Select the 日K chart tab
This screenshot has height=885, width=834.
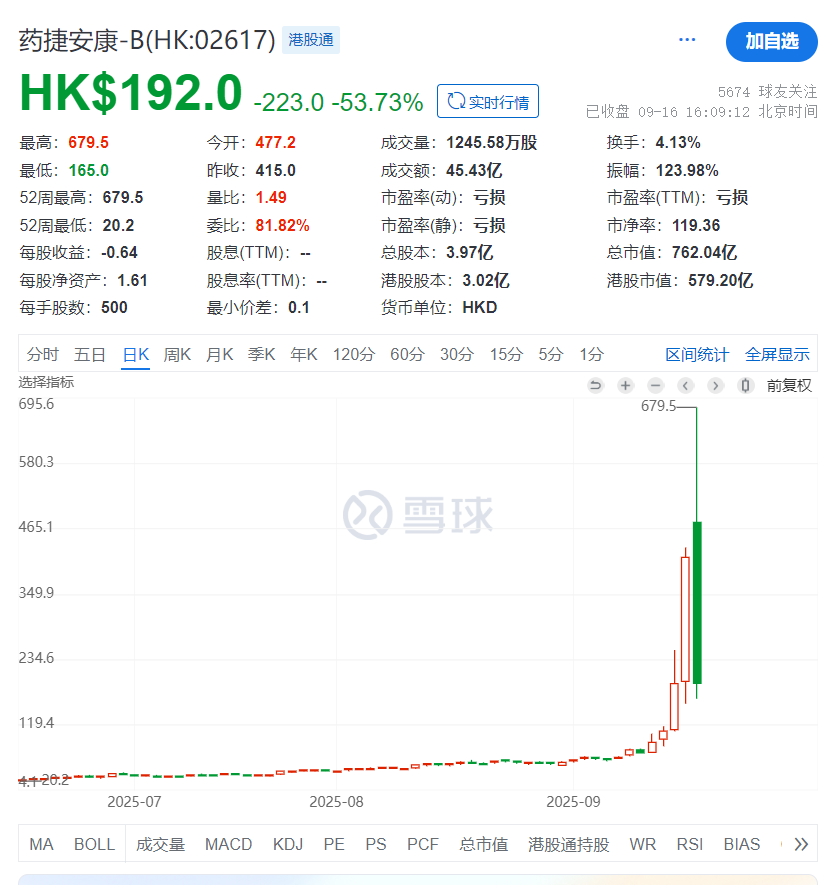click(x=136, y=354)
